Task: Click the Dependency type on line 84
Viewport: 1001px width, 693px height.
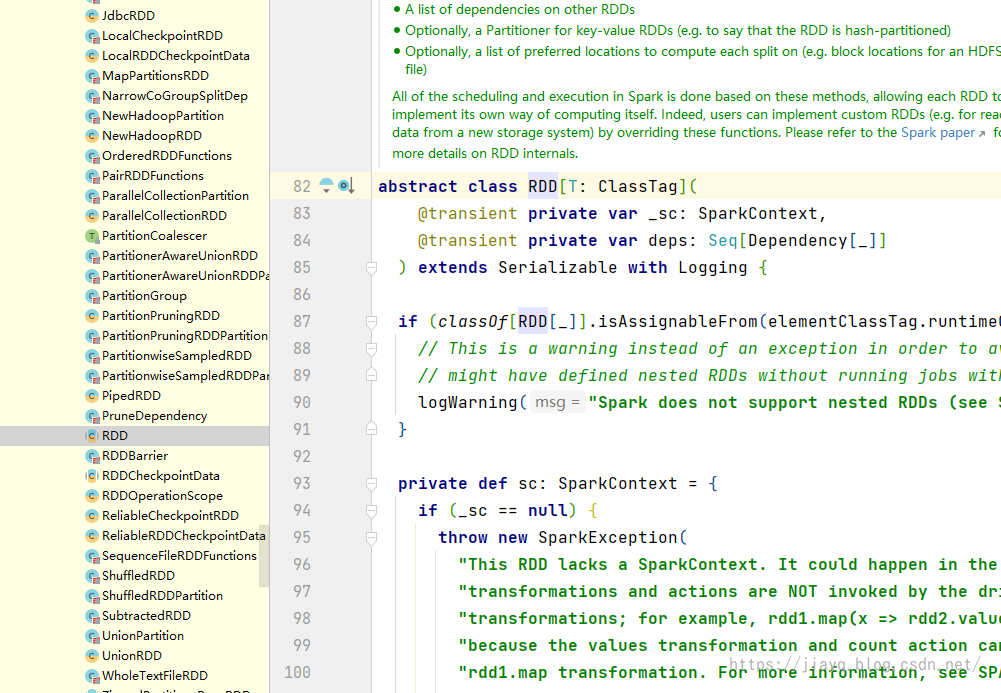Action: click(797, 241)
